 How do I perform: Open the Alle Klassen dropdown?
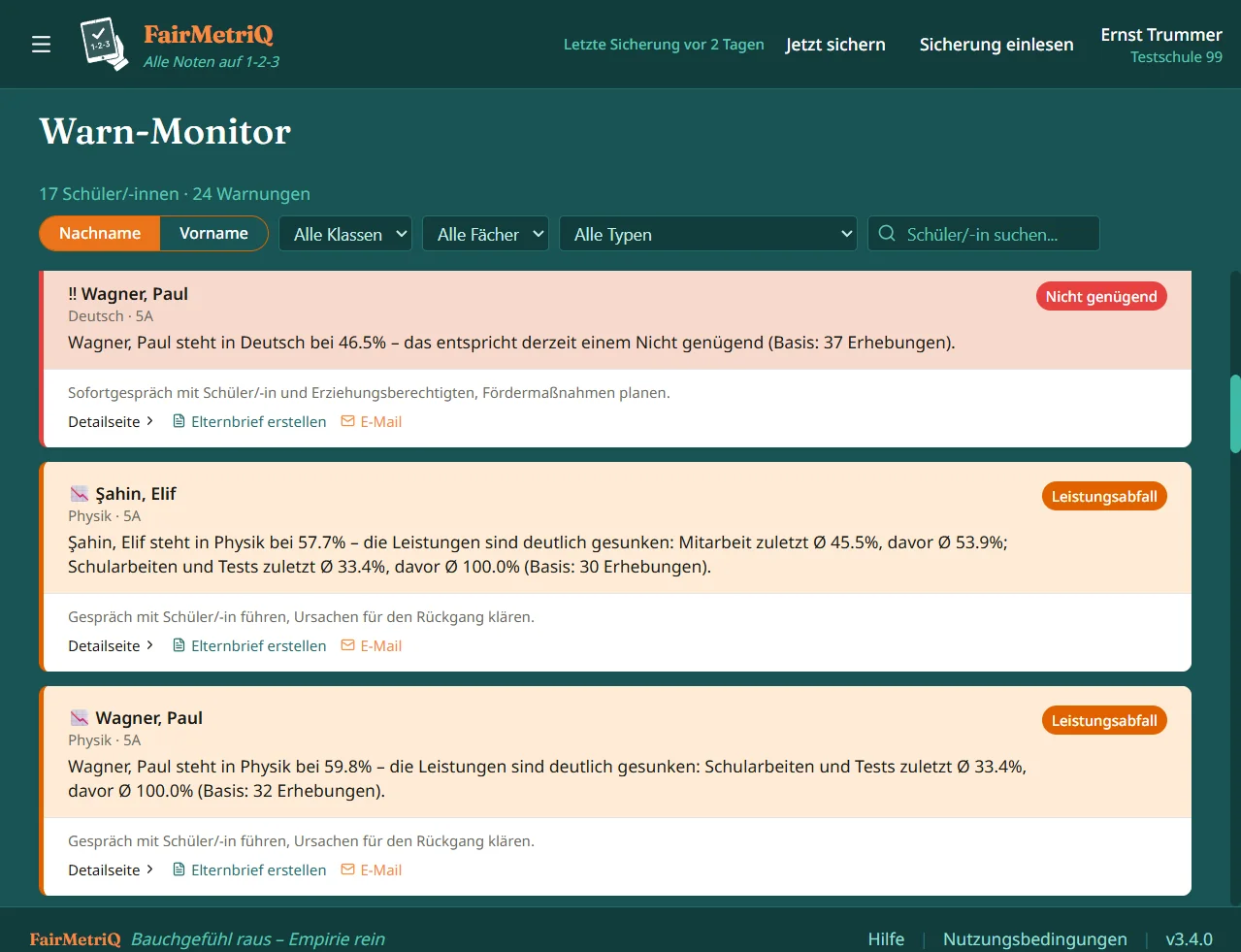(345, 234)
